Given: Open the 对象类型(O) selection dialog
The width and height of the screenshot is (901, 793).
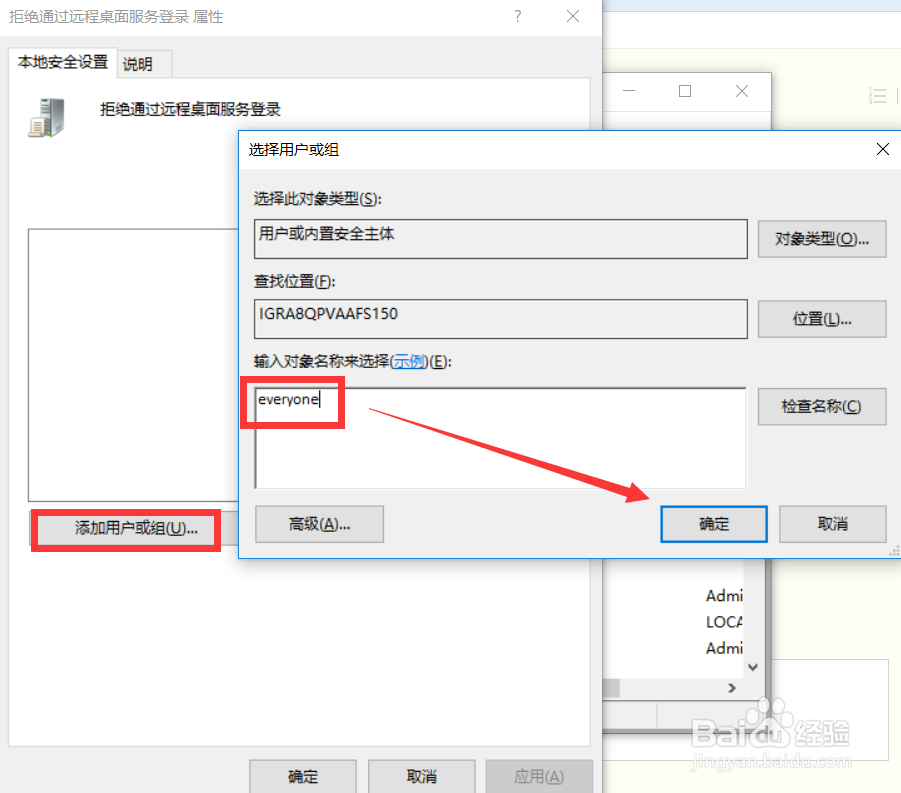Looking at the screenshot, I should [822, 239].
